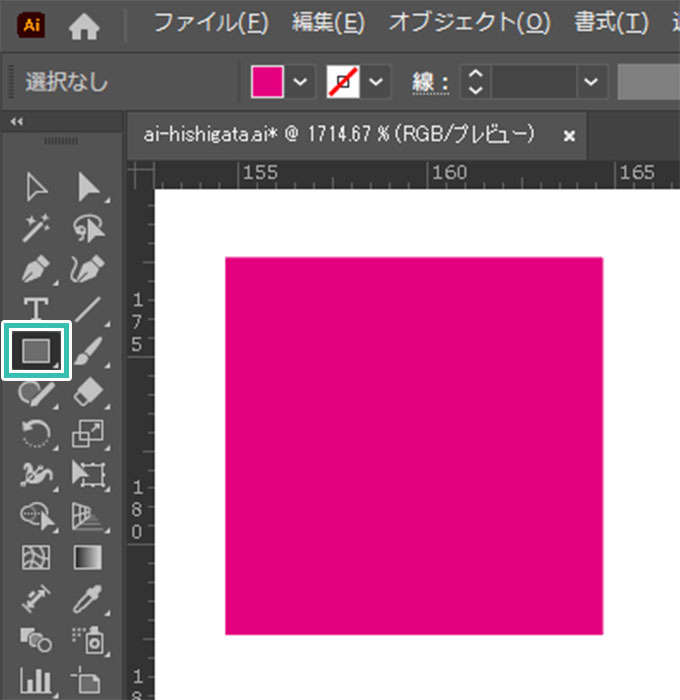
Task: Choose the Magic Wand tool
Action: 36,229
